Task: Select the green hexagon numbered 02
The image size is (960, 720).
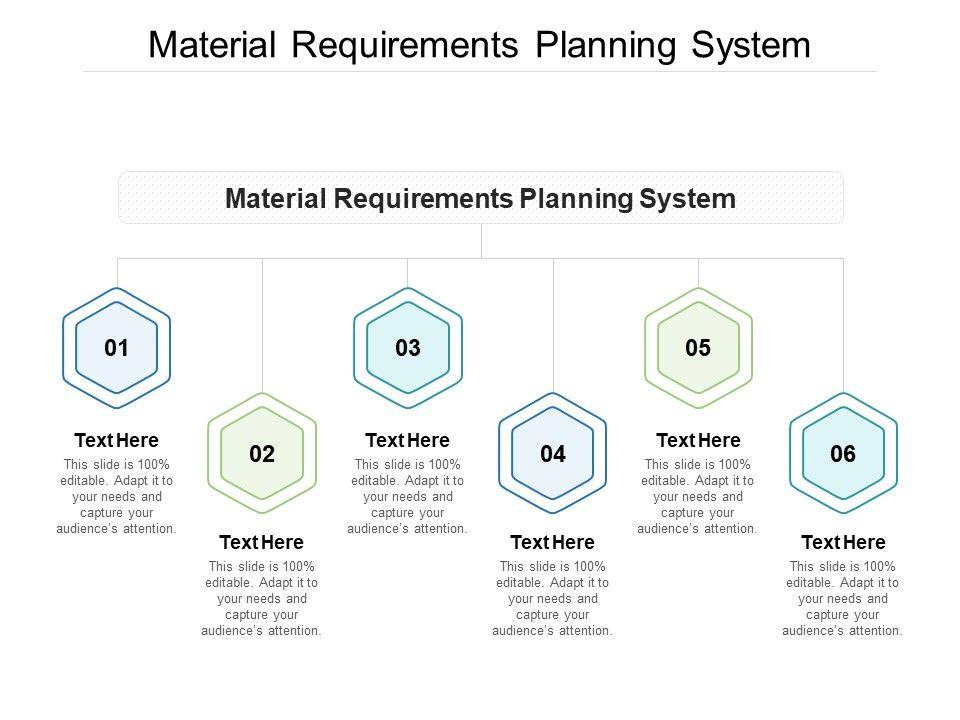Action: (x=262, y=454)
